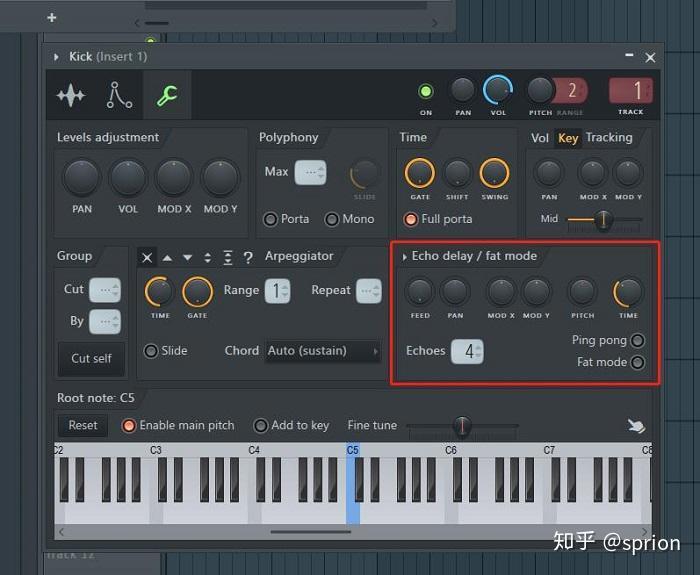The image size is (700, 575).
Task: Click Levels adjustment MOD Y knob
Action: pyautogui.click(x=220, y=177)
